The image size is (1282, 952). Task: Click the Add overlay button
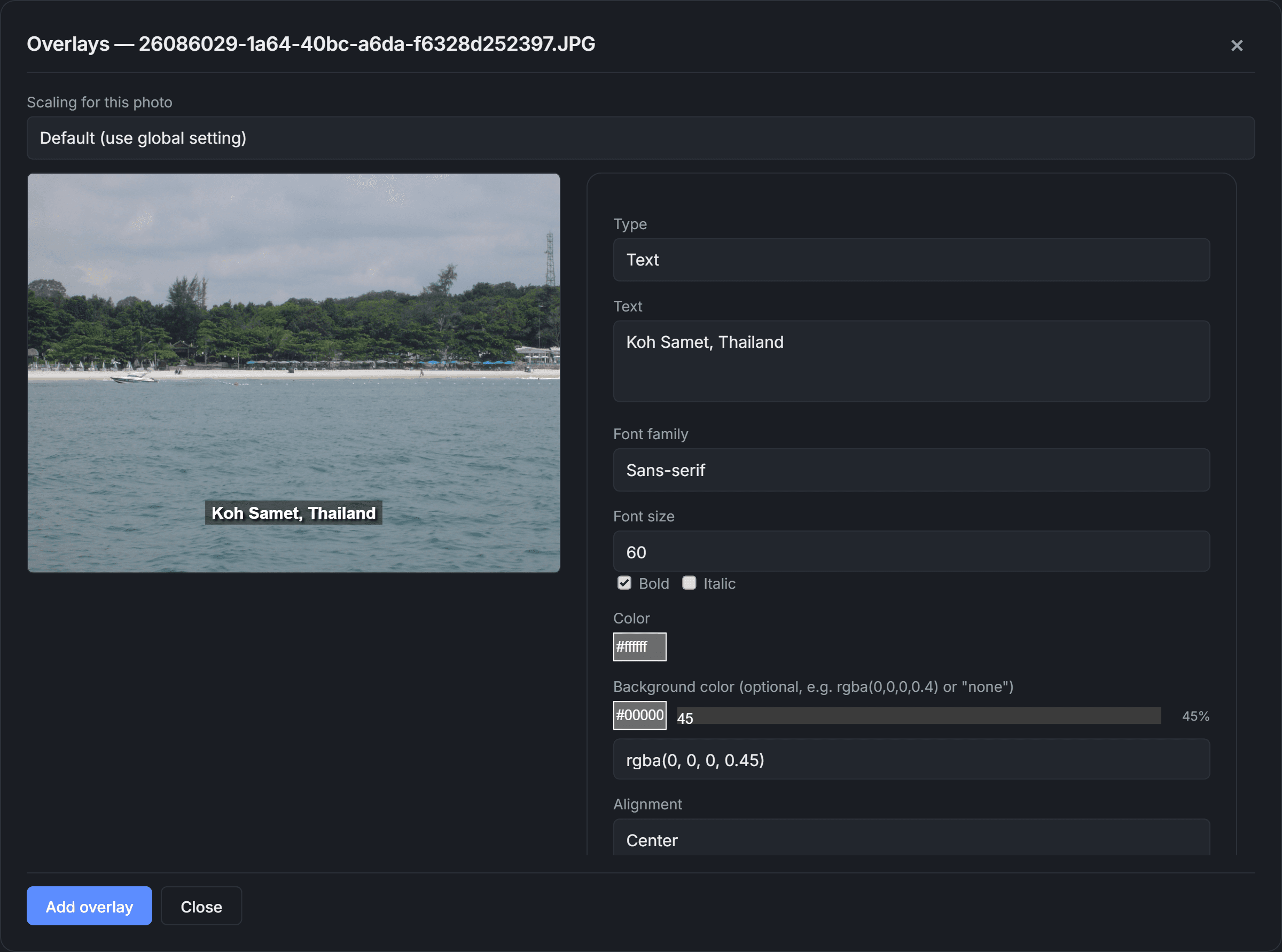click(x=89, y=906)
